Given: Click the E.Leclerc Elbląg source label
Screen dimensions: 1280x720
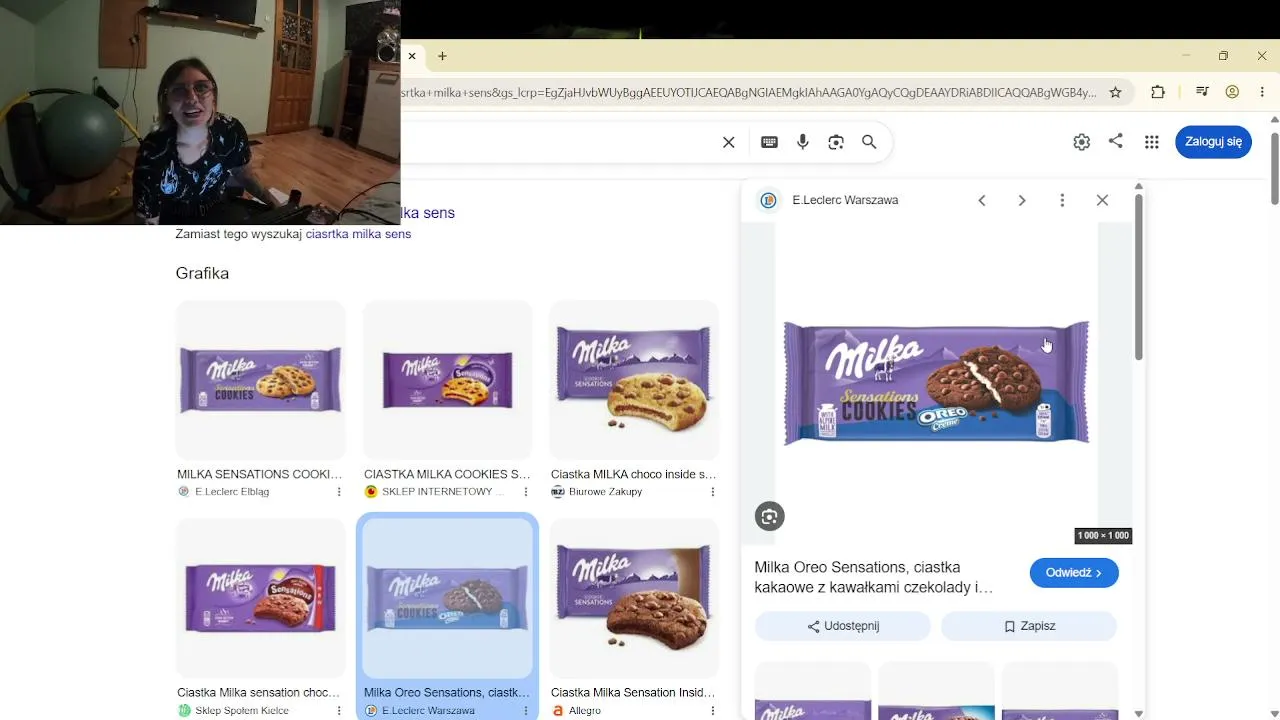Looking at the screenshot, I should tap(232, 492).
